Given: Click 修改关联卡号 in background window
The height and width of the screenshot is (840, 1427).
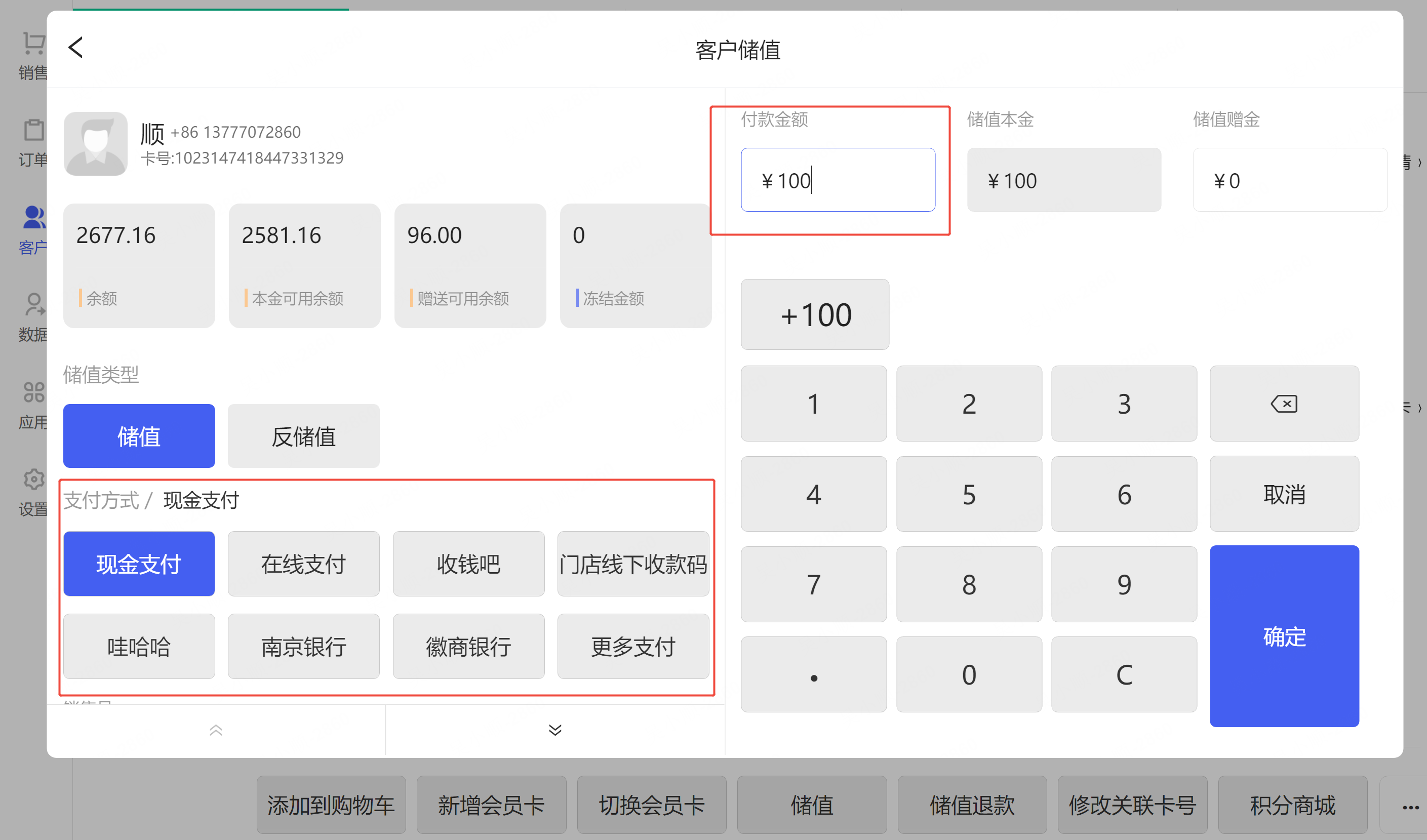Looking at the screenshot, I should [1133, 805].
